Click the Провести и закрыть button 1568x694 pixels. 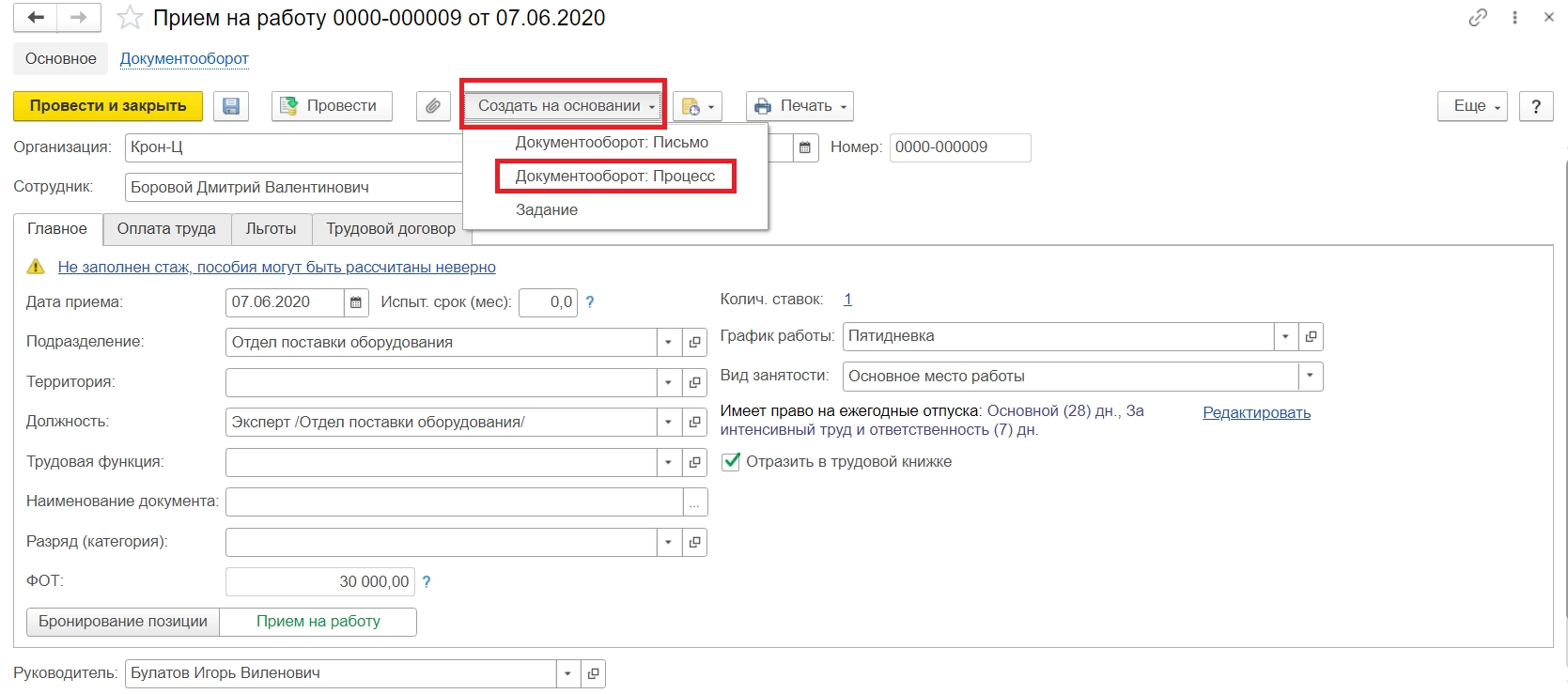[108, 106]
